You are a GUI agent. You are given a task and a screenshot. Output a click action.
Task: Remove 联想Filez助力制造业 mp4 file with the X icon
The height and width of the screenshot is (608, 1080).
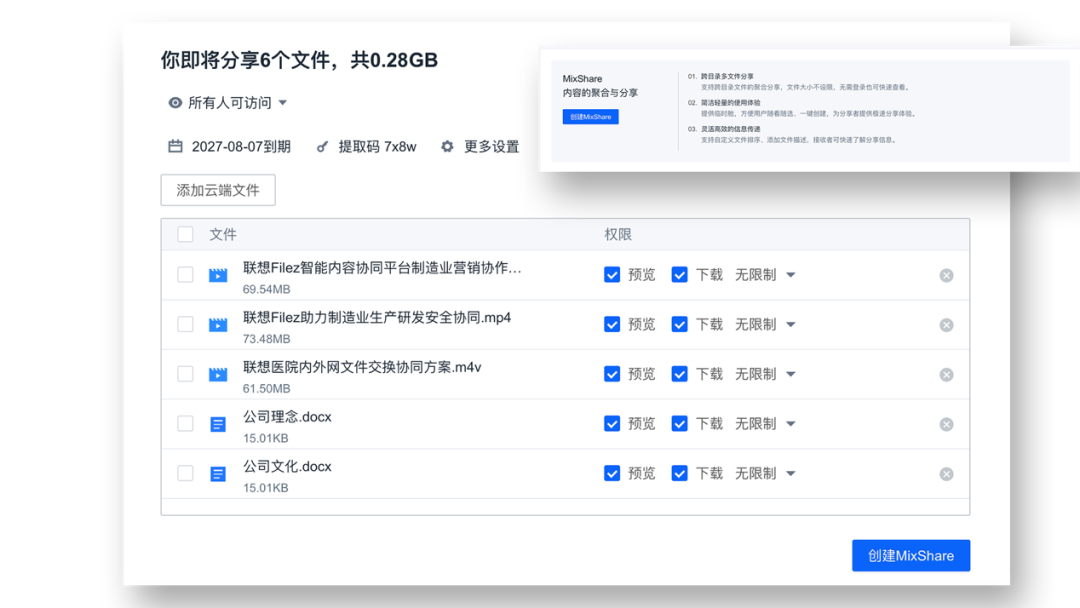[x=946, y=325]
